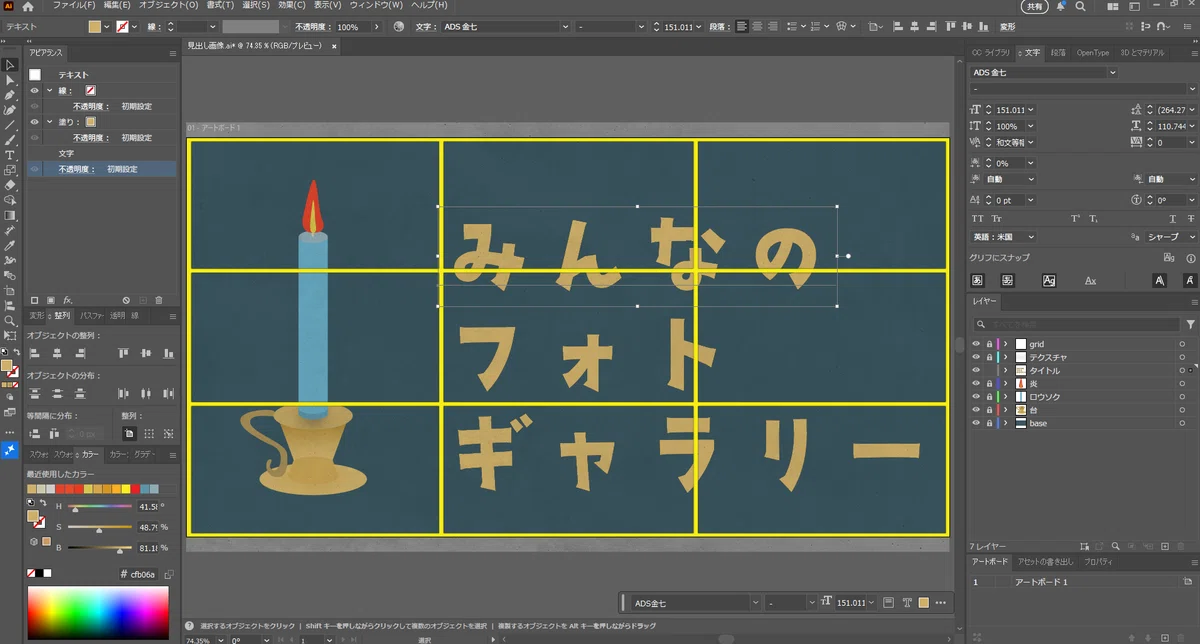Align text left in control bar
Viewport: 1200px width, 644px height.
[741, 27]
